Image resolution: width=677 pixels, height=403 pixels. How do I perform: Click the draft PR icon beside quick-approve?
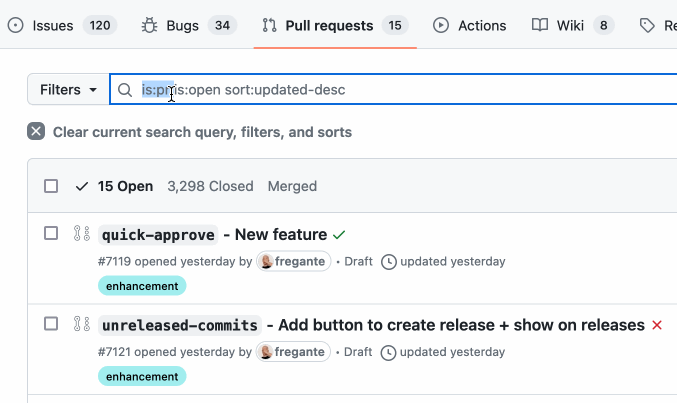82,234
